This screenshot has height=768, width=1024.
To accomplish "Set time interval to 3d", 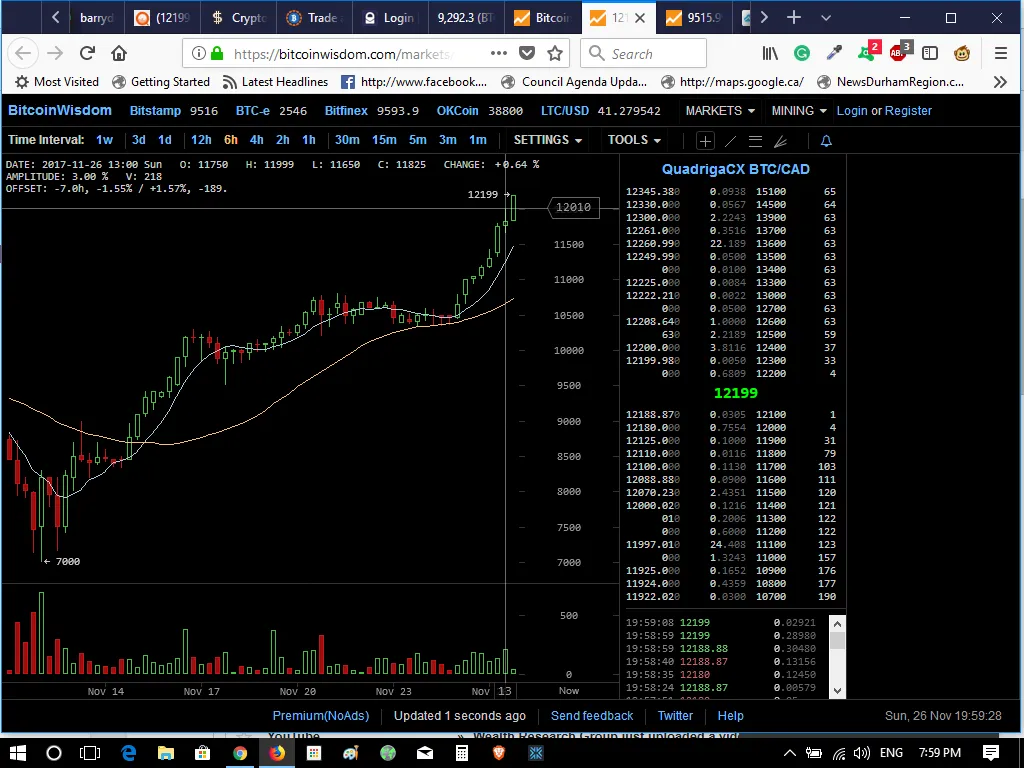I will click(138, 140).
